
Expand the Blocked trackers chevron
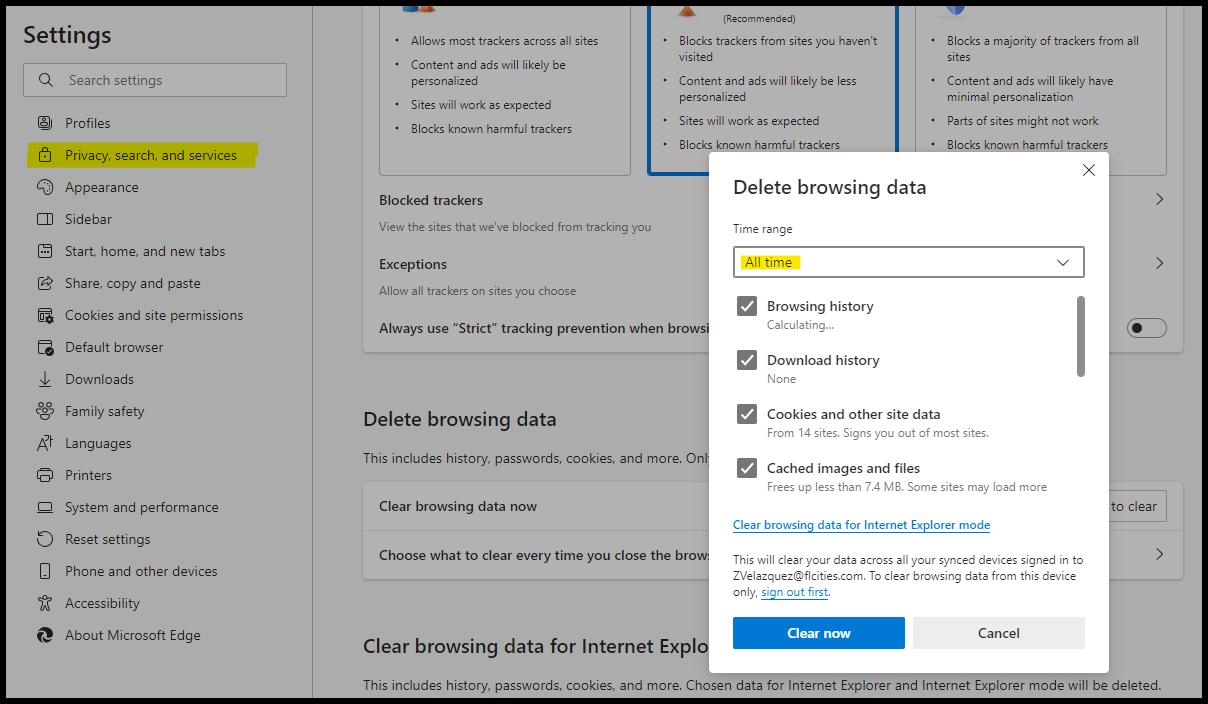click(x=1159, y=199)
